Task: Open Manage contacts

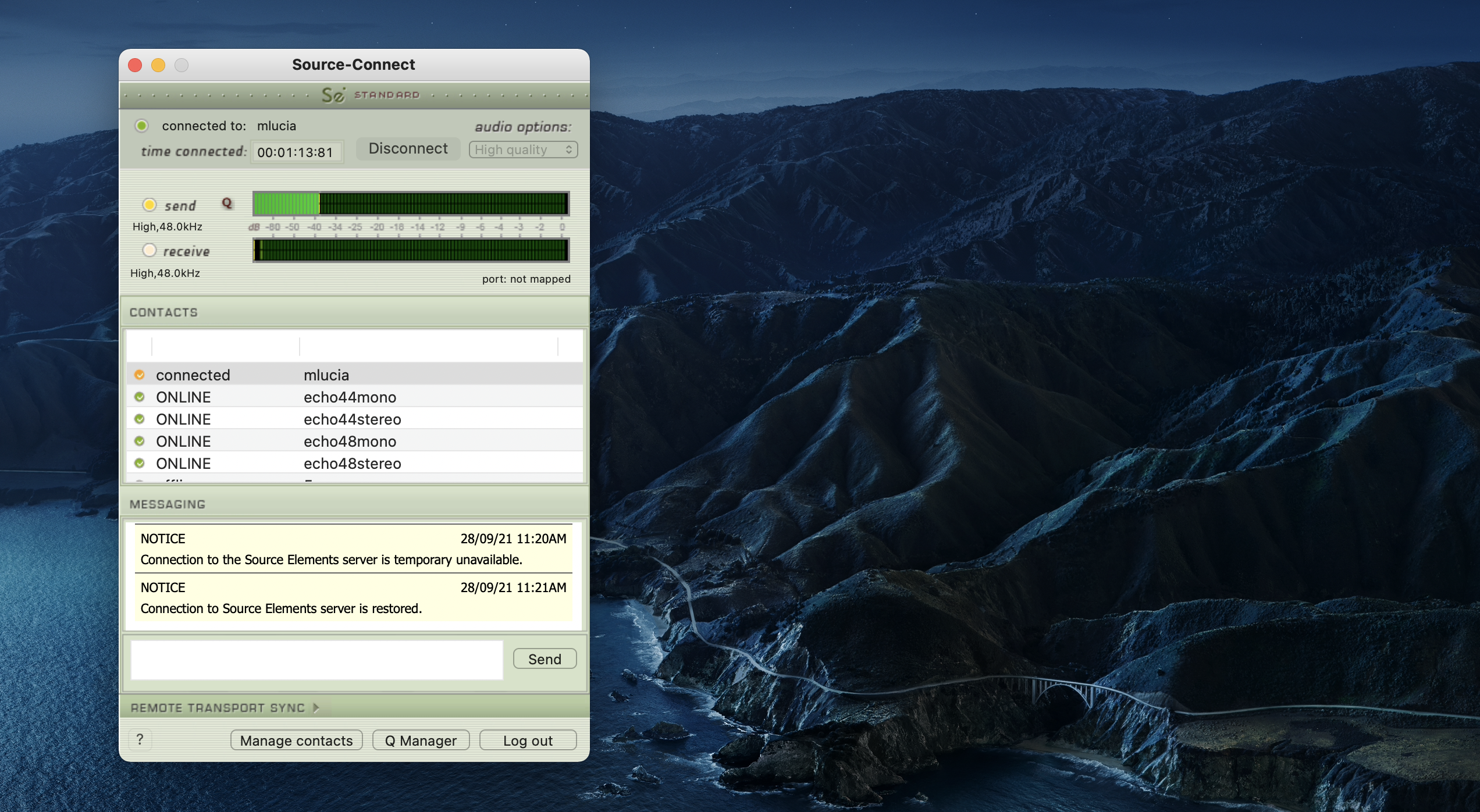Action: pos(296,740)
